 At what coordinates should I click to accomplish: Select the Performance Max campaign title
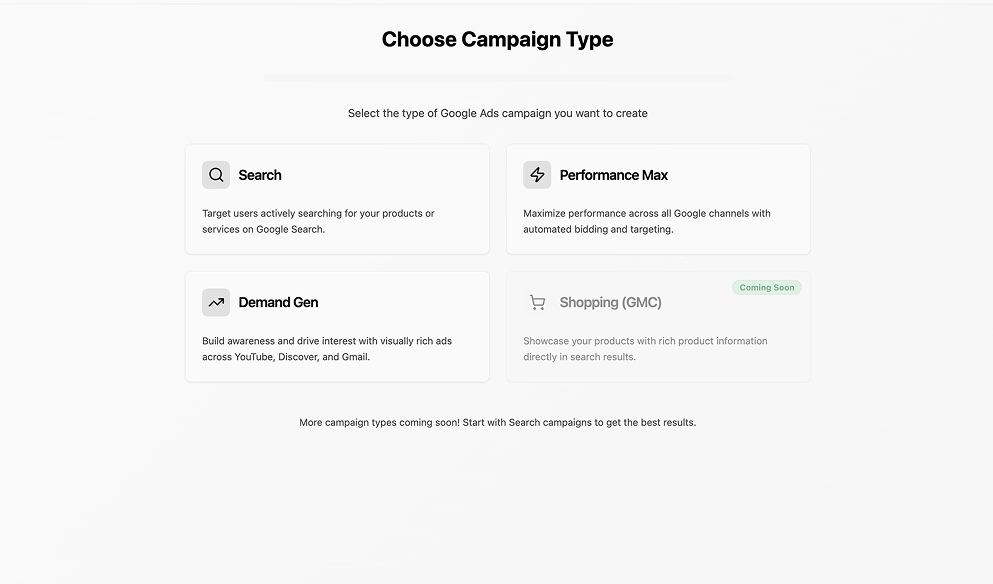pyautogui.click(x=613, y=175)
